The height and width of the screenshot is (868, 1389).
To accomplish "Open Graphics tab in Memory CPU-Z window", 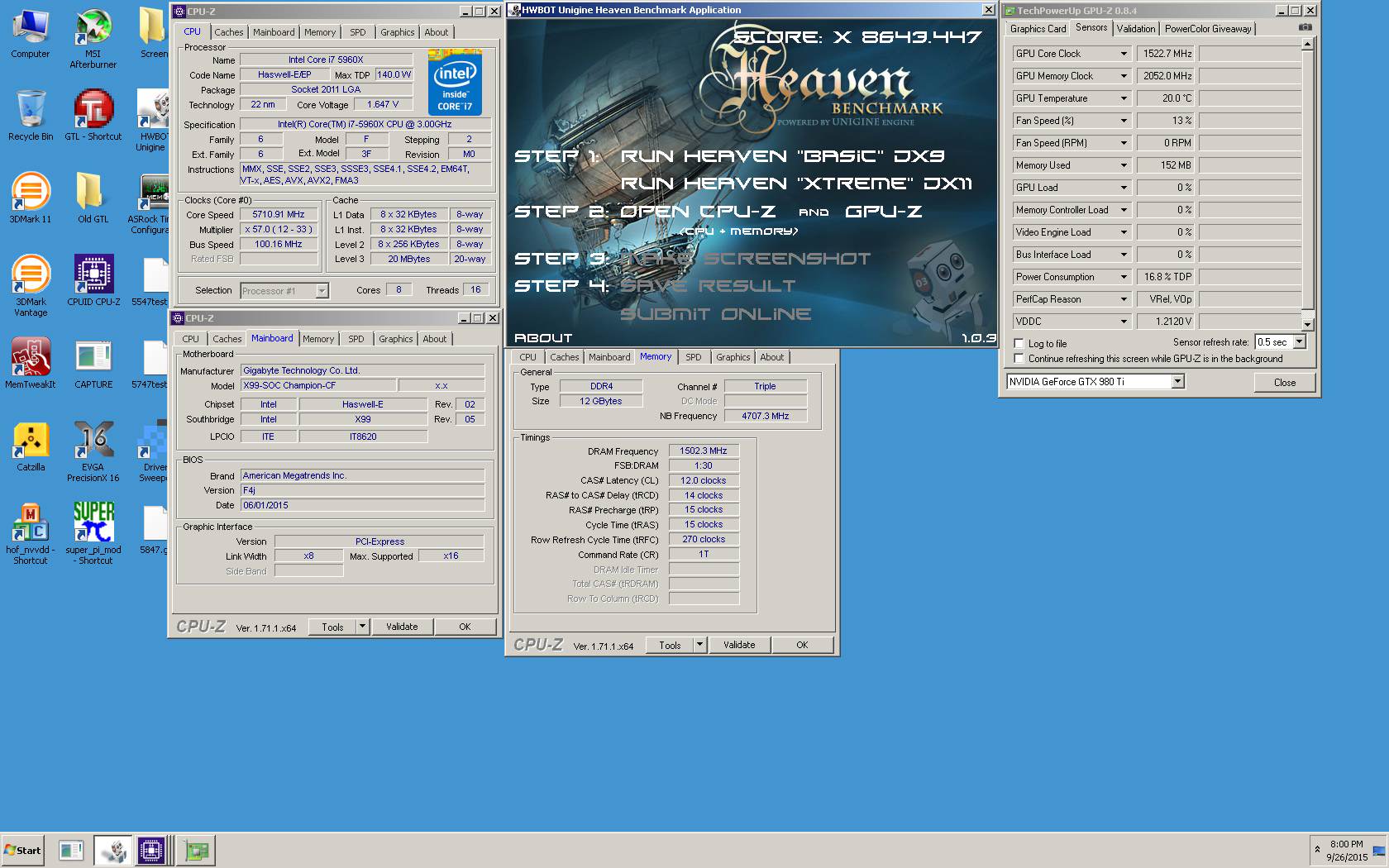I will [x=733, y=357].
